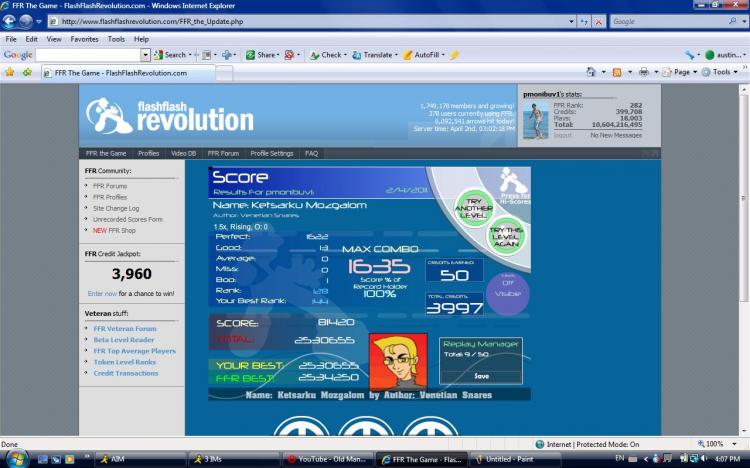Open the Profiles nav item

(x=148, y=154)
